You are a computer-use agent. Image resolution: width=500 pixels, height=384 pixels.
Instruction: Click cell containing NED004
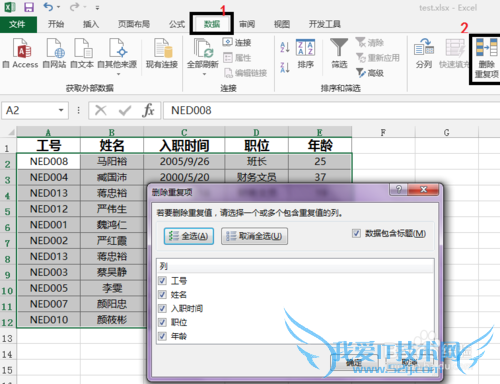pos(49,177)
